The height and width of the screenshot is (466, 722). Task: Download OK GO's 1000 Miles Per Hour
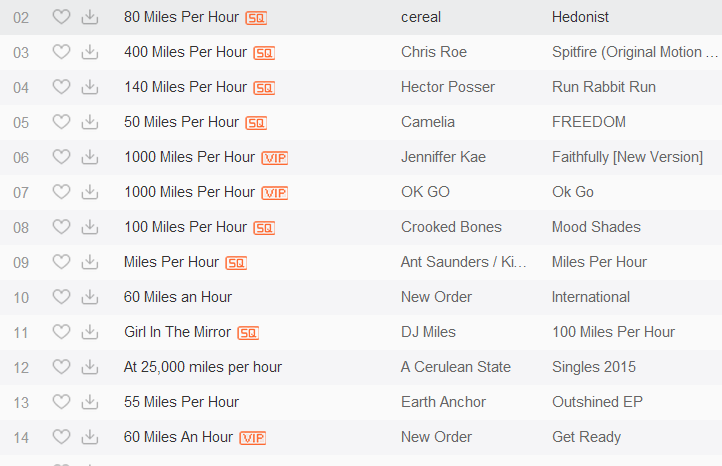pyautogui.click(x=90, y=192)
